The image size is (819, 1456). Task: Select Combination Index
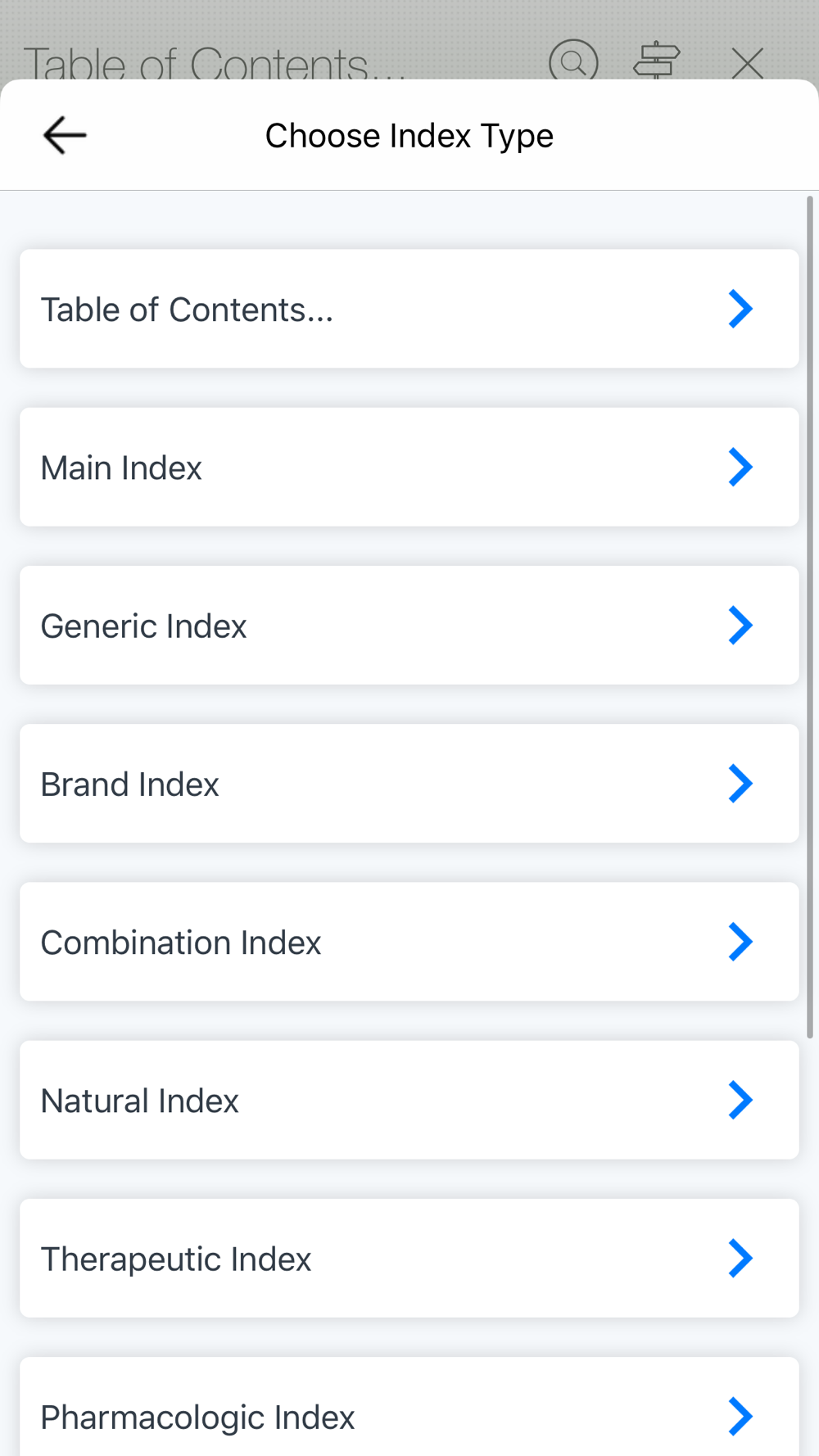(409, 942)
